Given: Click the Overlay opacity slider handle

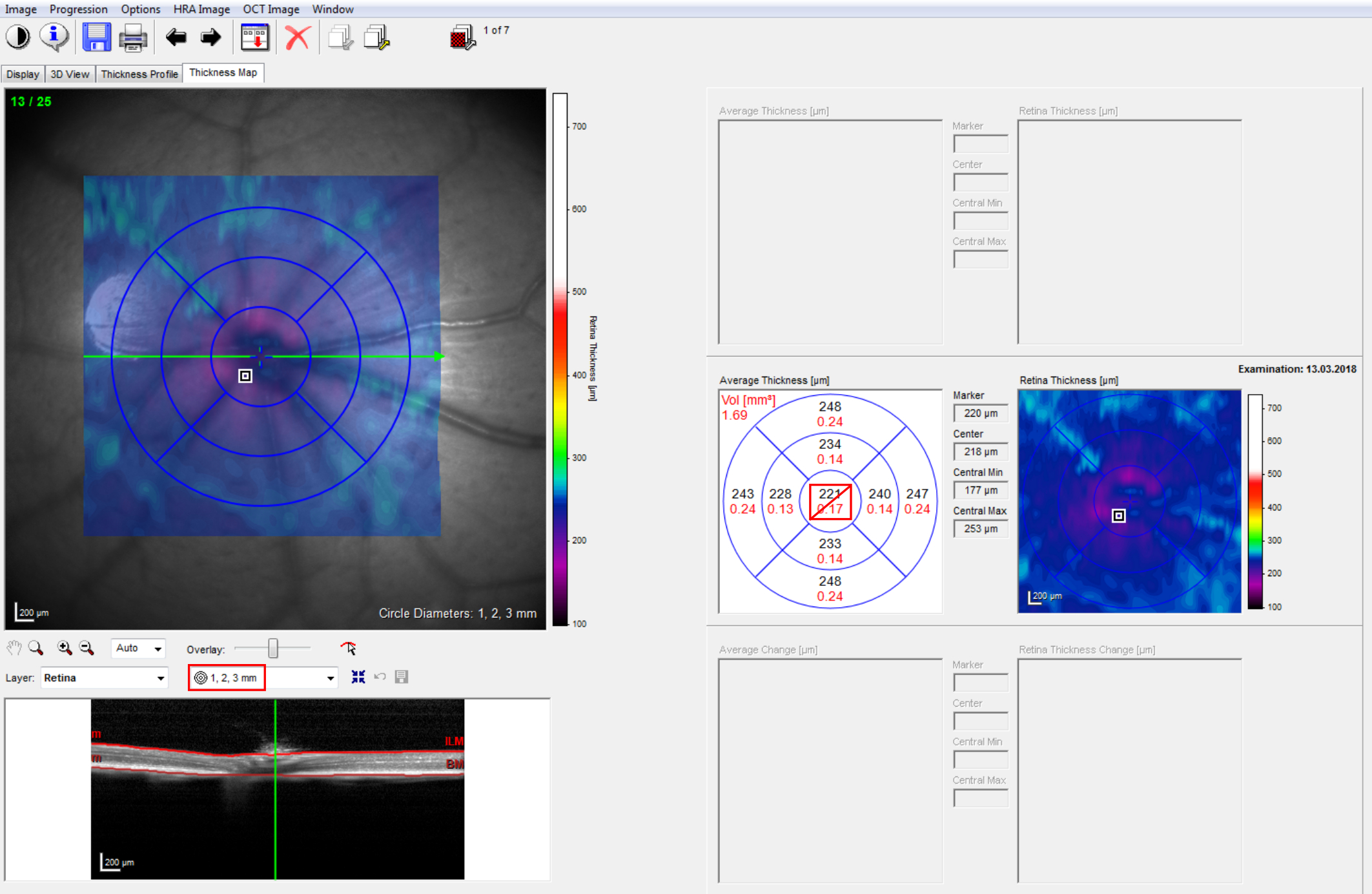Looking at the screenshot, I should (273, 648).
